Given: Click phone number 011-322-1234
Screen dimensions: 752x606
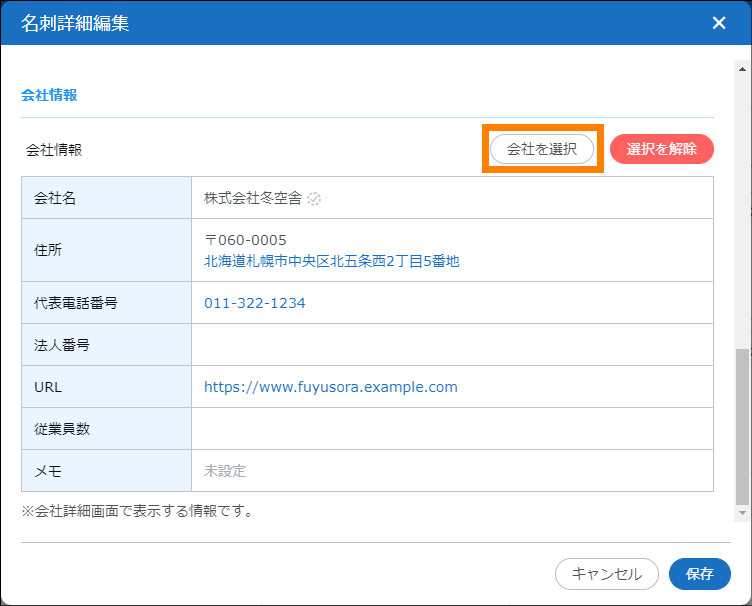Looking at the screenshot, I should 255,303.
